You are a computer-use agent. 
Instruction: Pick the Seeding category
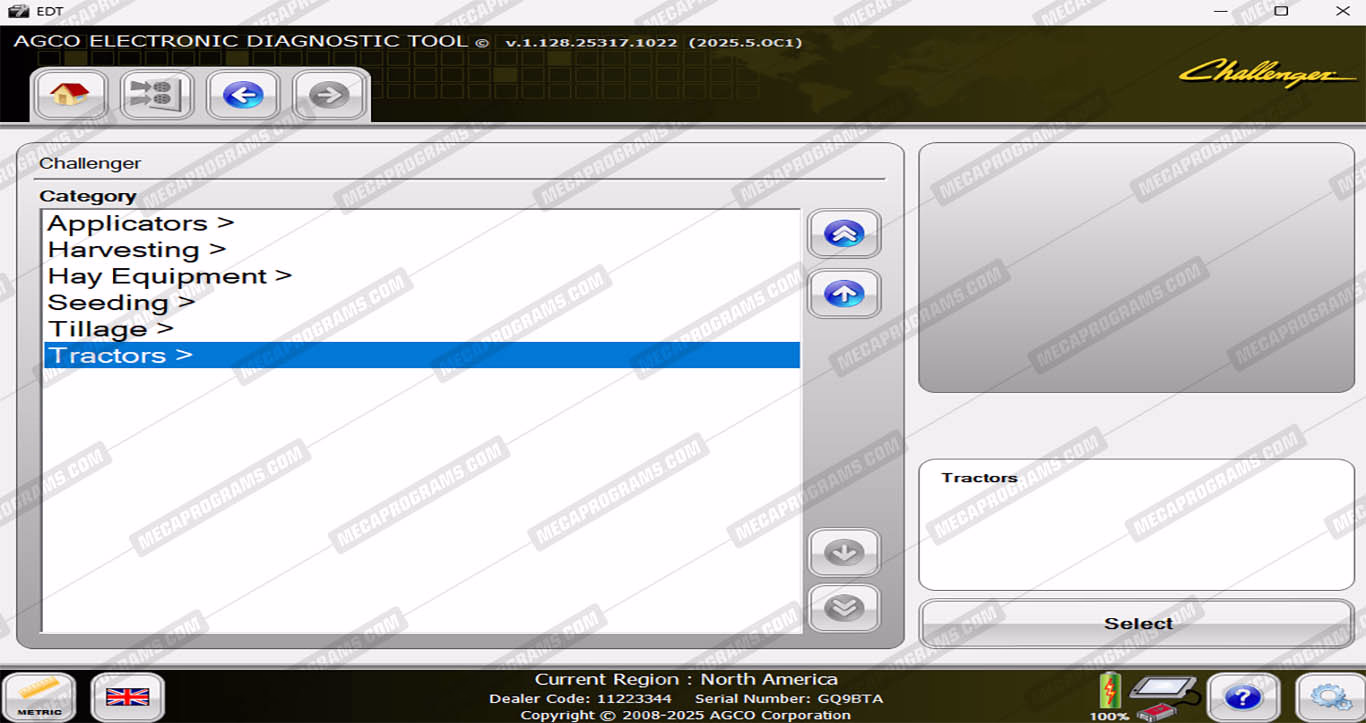[x=422, y=302]
